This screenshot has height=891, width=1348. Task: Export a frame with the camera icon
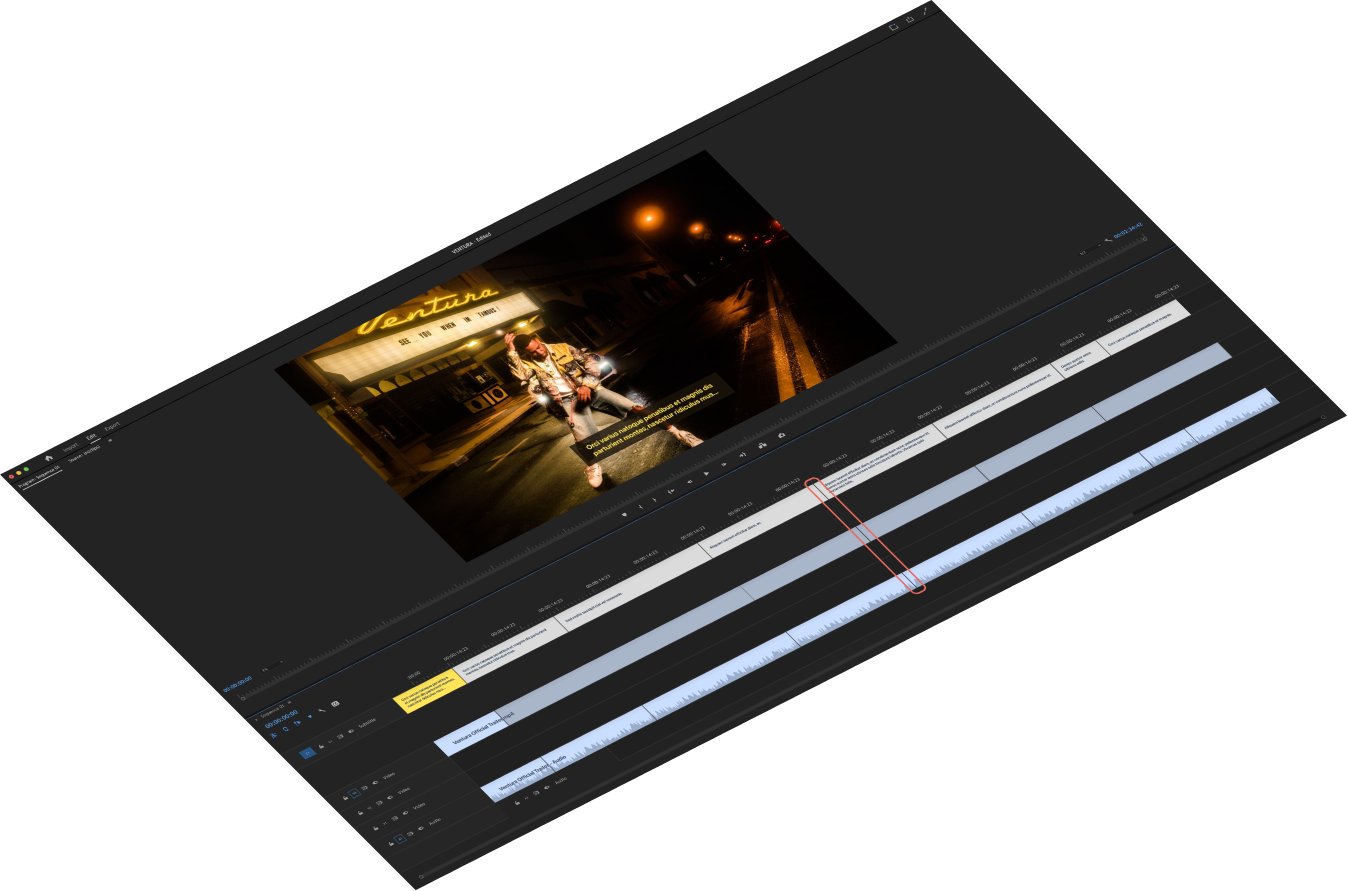781,435
